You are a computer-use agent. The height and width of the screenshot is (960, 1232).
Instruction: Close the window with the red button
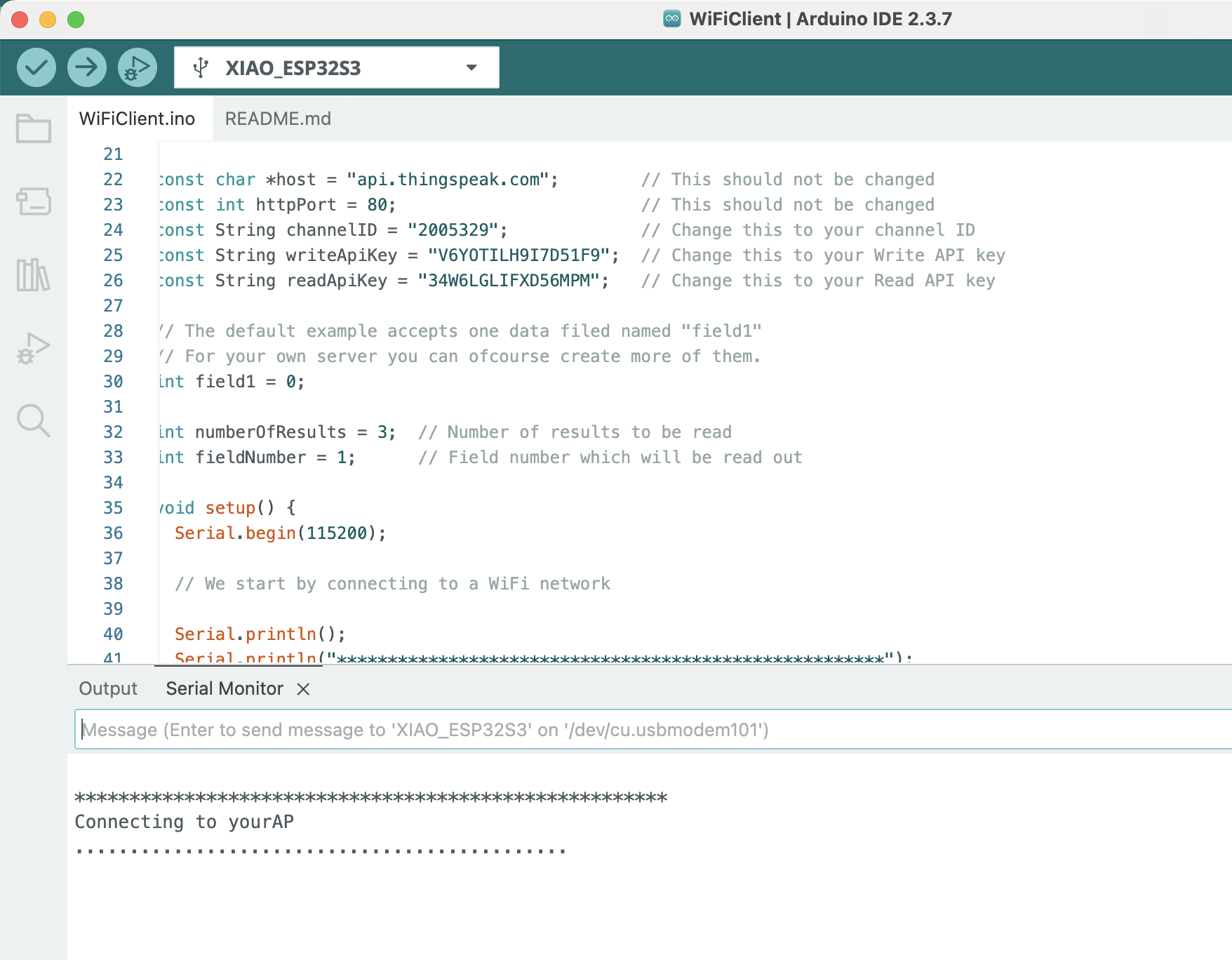(x=20, y=20)
